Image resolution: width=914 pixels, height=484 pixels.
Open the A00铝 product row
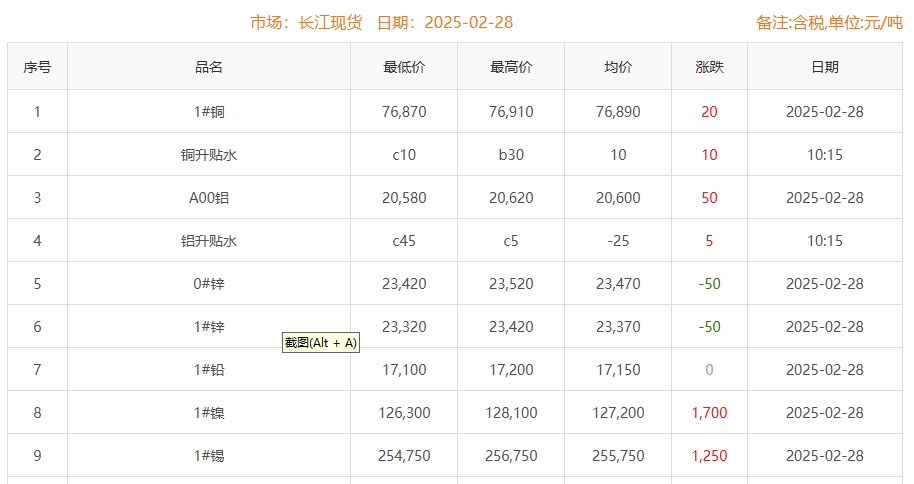click(x=209, y=198)
